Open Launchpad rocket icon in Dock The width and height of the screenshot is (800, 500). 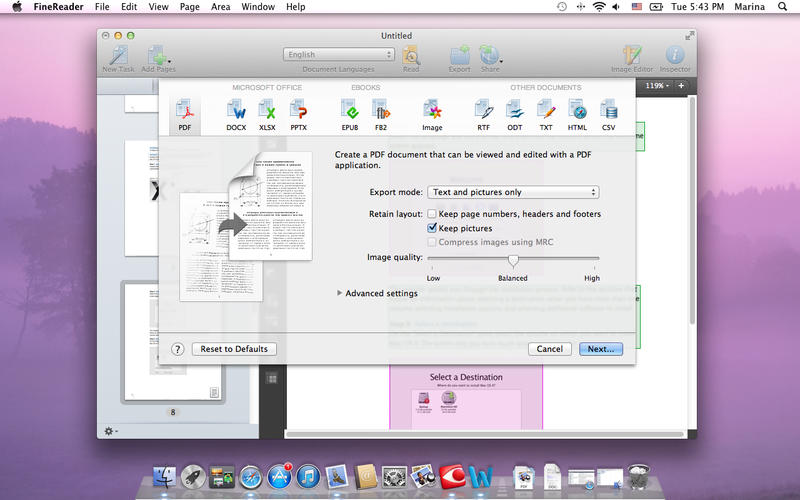coord(193,477)
